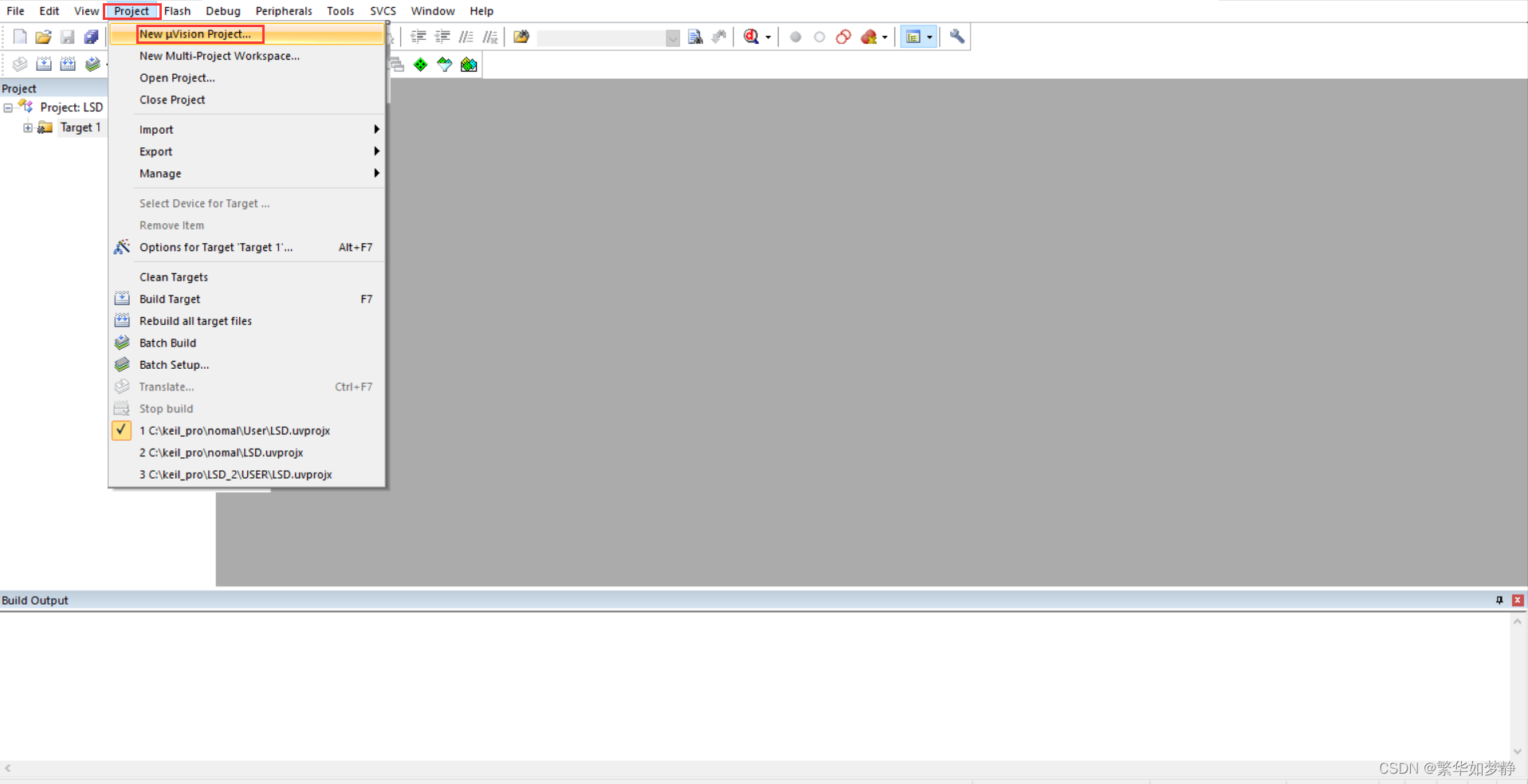Screen dimensions: 1528x784
Task: Collapse the Project: LSD tree node
Action: pos(8,108)
